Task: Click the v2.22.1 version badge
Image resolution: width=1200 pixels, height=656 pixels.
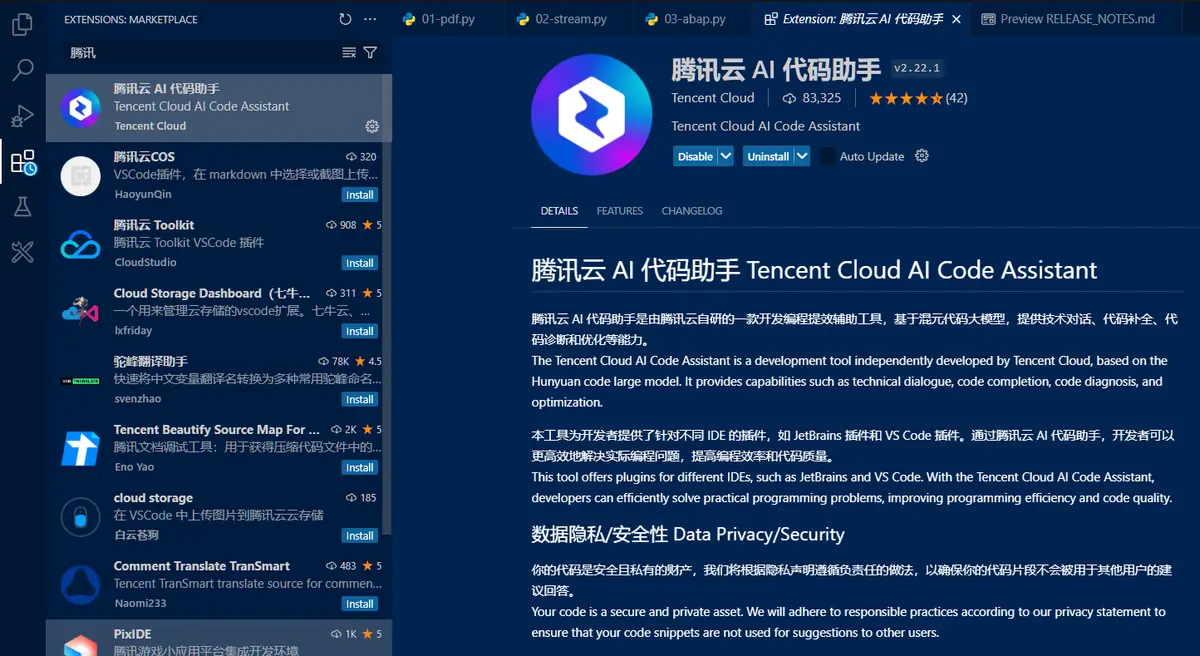Action: click(x=917, y=68)
